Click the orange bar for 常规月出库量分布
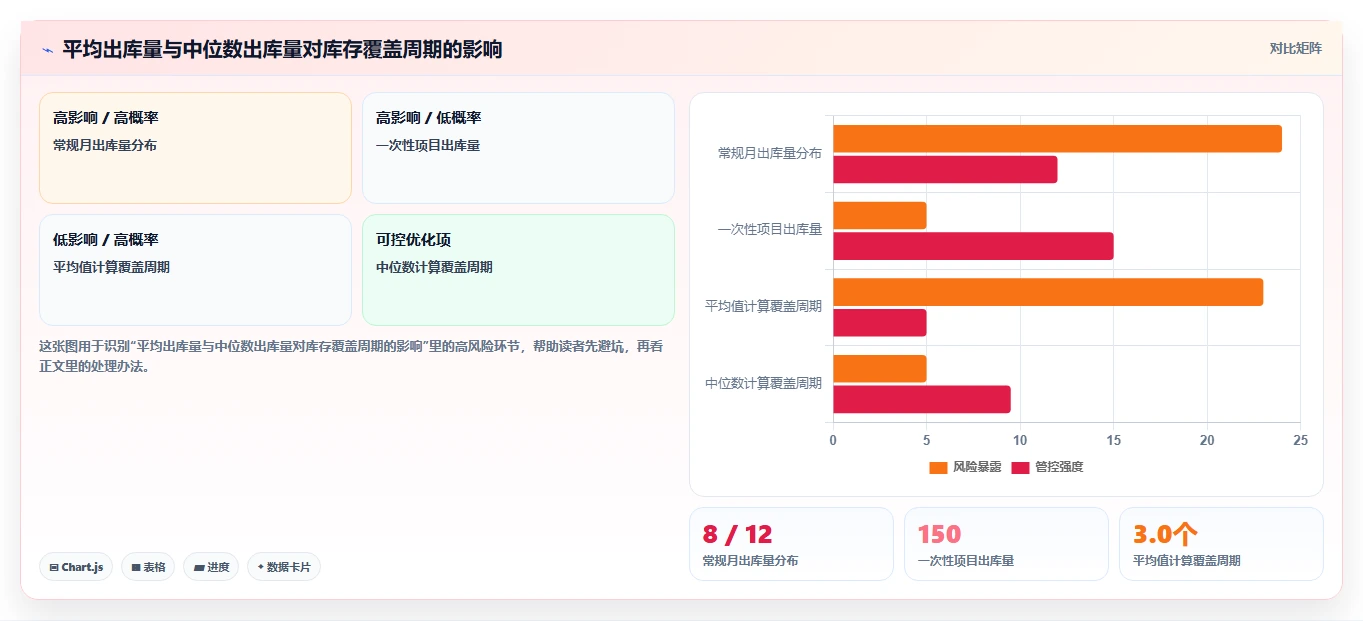1363x621 pixels. point(1057,139)
